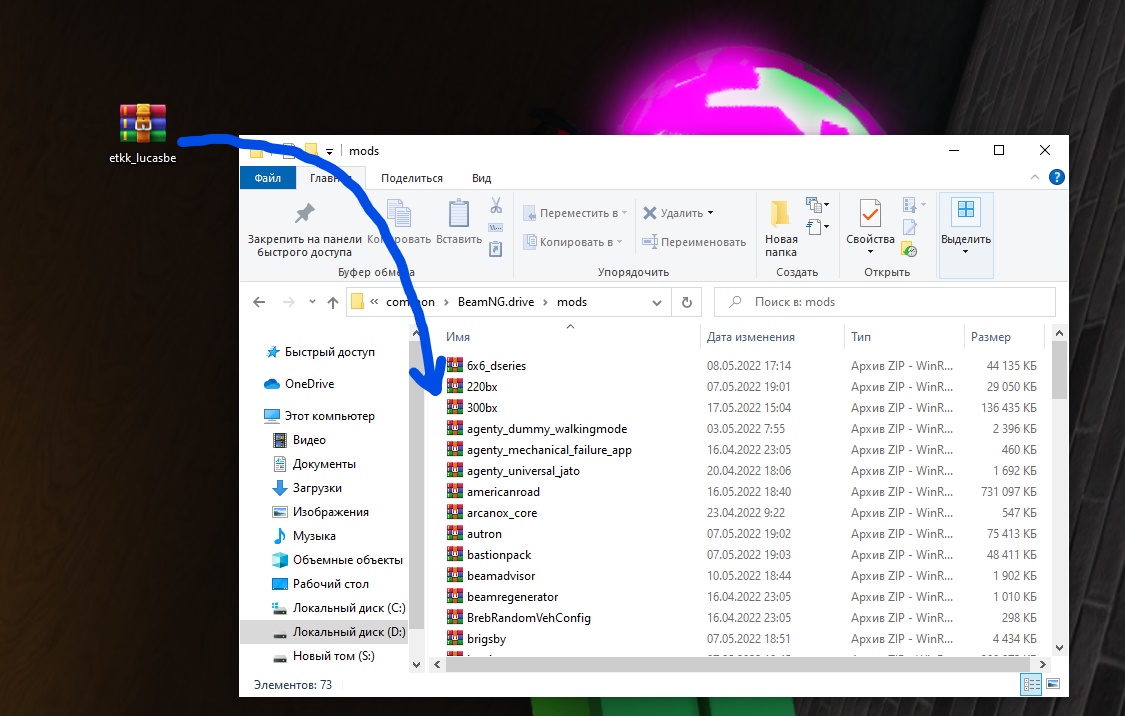This screenshot has width=1125, height=716.
Task: Open the help question mark icon
Action: (1056, 177)
